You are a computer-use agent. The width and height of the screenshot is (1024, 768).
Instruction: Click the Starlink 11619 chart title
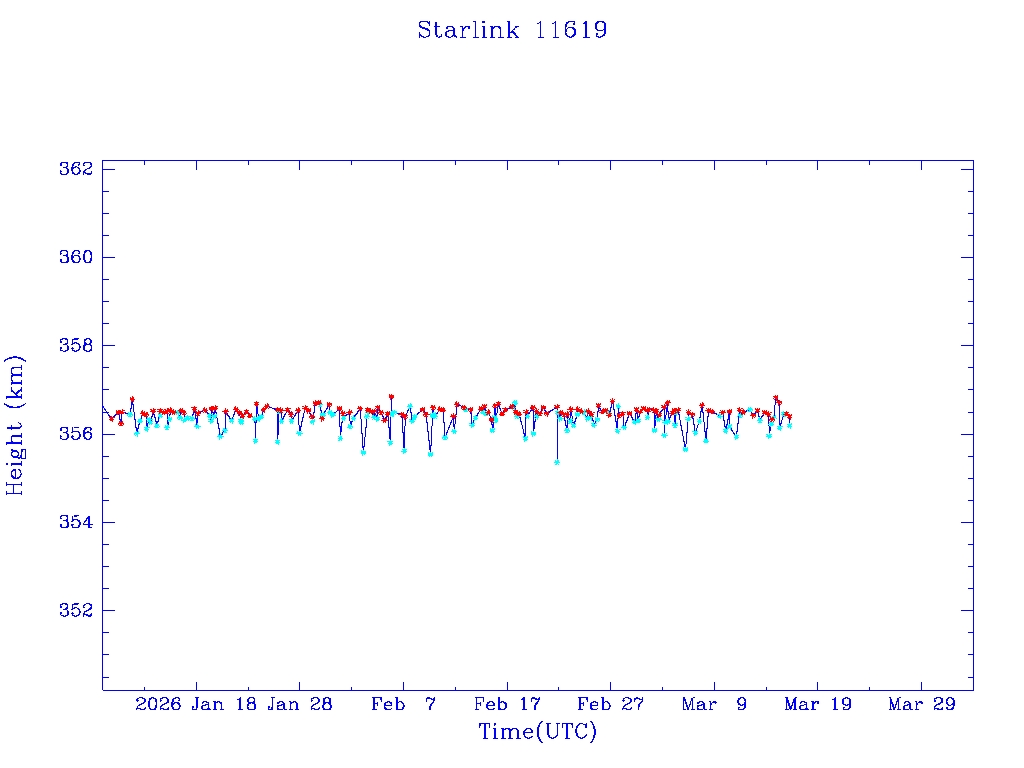coord(512,30)
